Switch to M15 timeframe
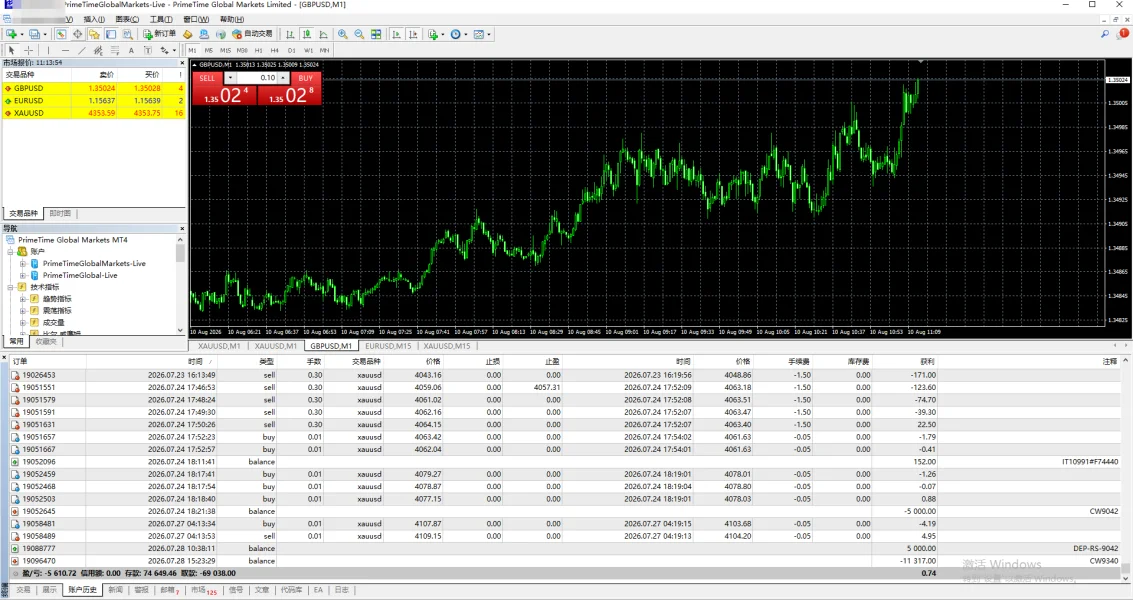This screenshot has width=1133, height=600. [x=225, y=51]
